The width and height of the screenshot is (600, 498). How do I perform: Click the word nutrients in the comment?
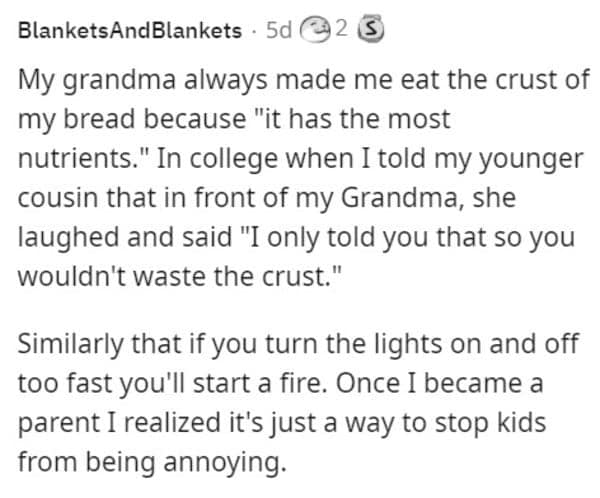tap(75, 158)
